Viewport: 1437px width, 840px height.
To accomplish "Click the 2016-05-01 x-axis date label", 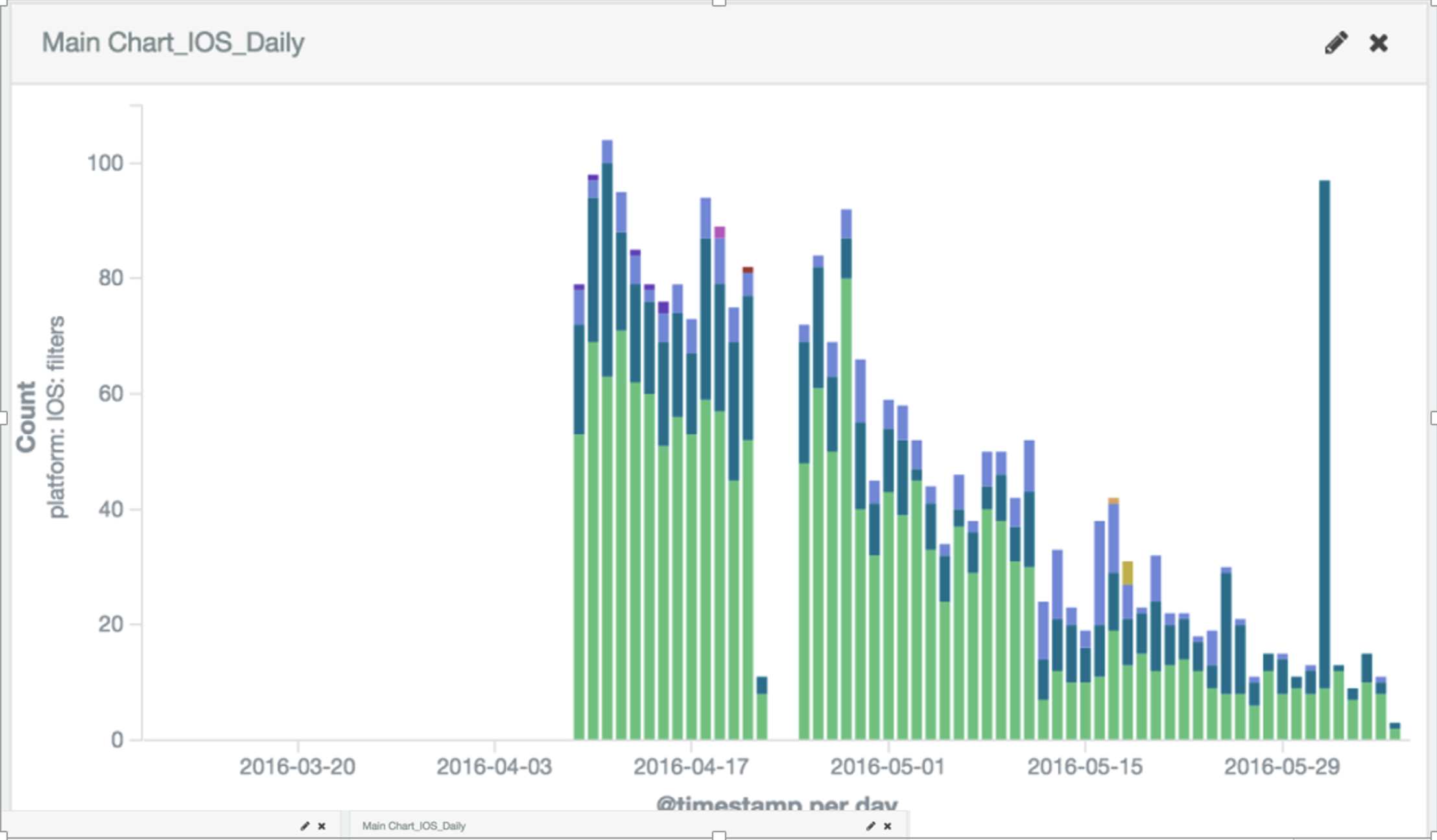I will (x=887, y=767).
